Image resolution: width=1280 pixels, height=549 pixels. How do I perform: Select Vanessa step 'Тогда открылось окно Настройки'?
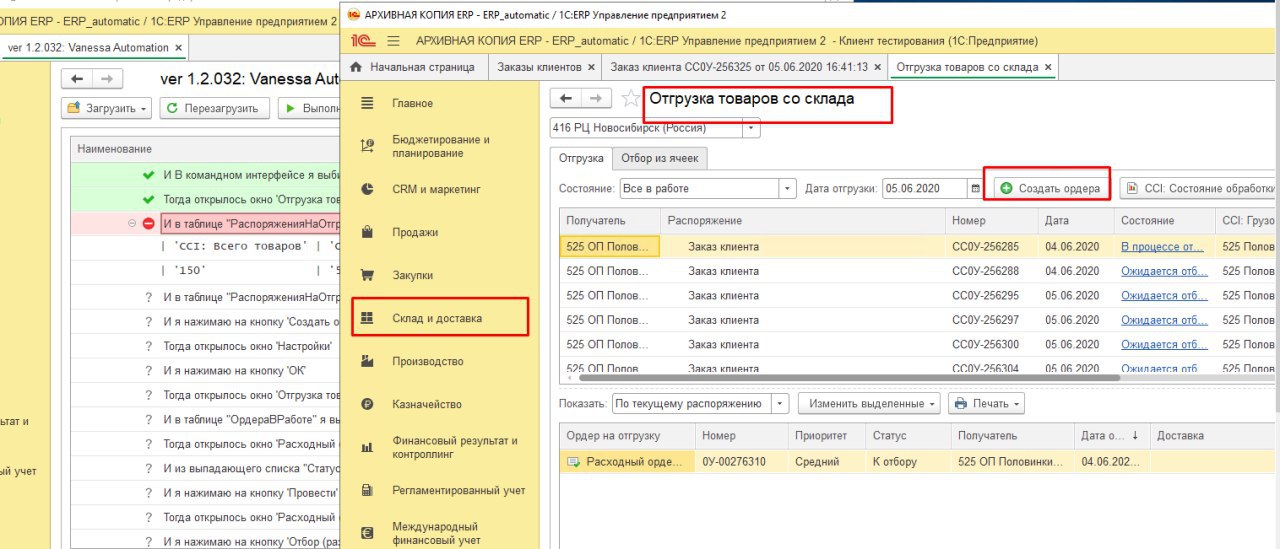point(248,346)
